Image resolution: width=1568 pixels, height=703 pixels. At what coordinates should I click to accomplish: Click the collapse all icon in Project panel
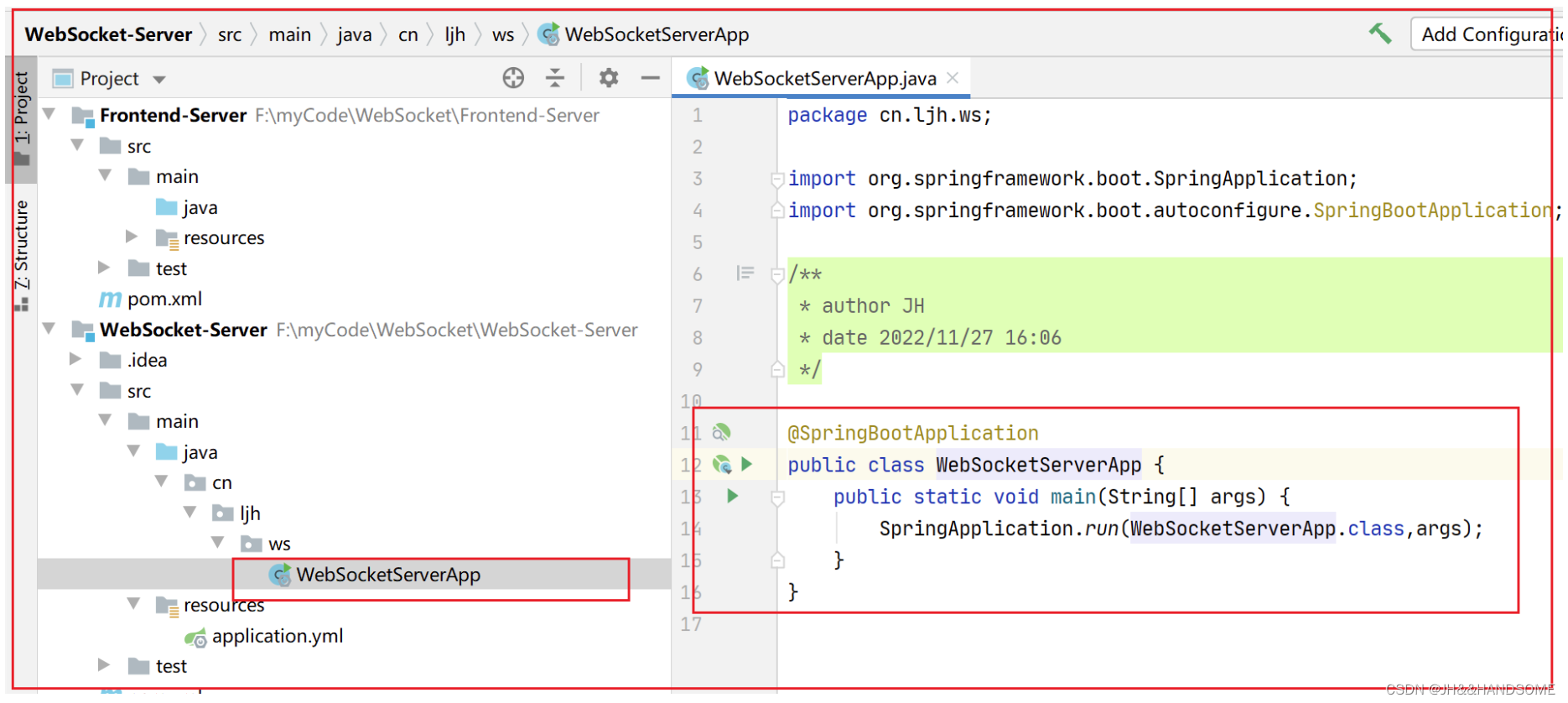(555, 78)
